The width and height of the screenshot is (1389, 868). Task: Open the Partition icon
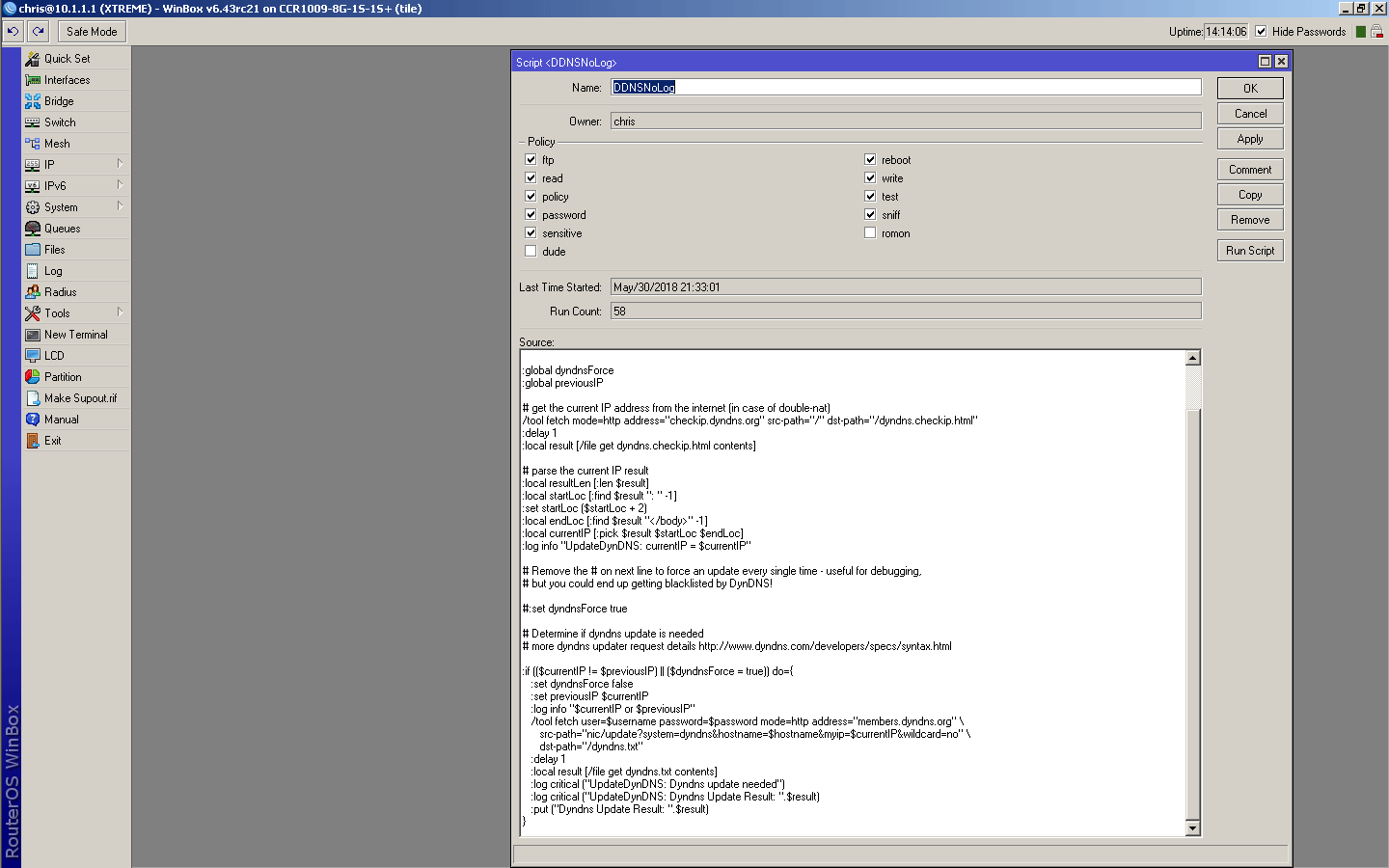[x=33, y=377]
